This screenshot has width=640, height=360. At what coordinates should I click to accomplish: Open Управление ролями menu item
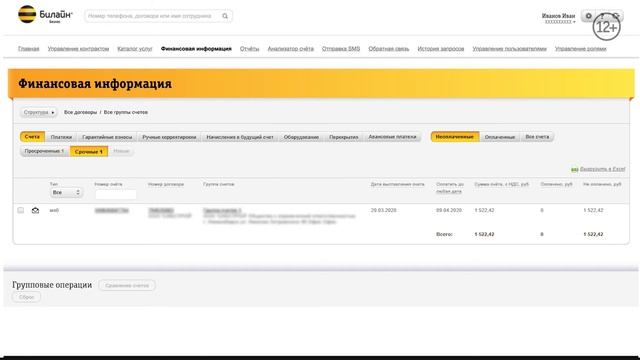[580, 49]
